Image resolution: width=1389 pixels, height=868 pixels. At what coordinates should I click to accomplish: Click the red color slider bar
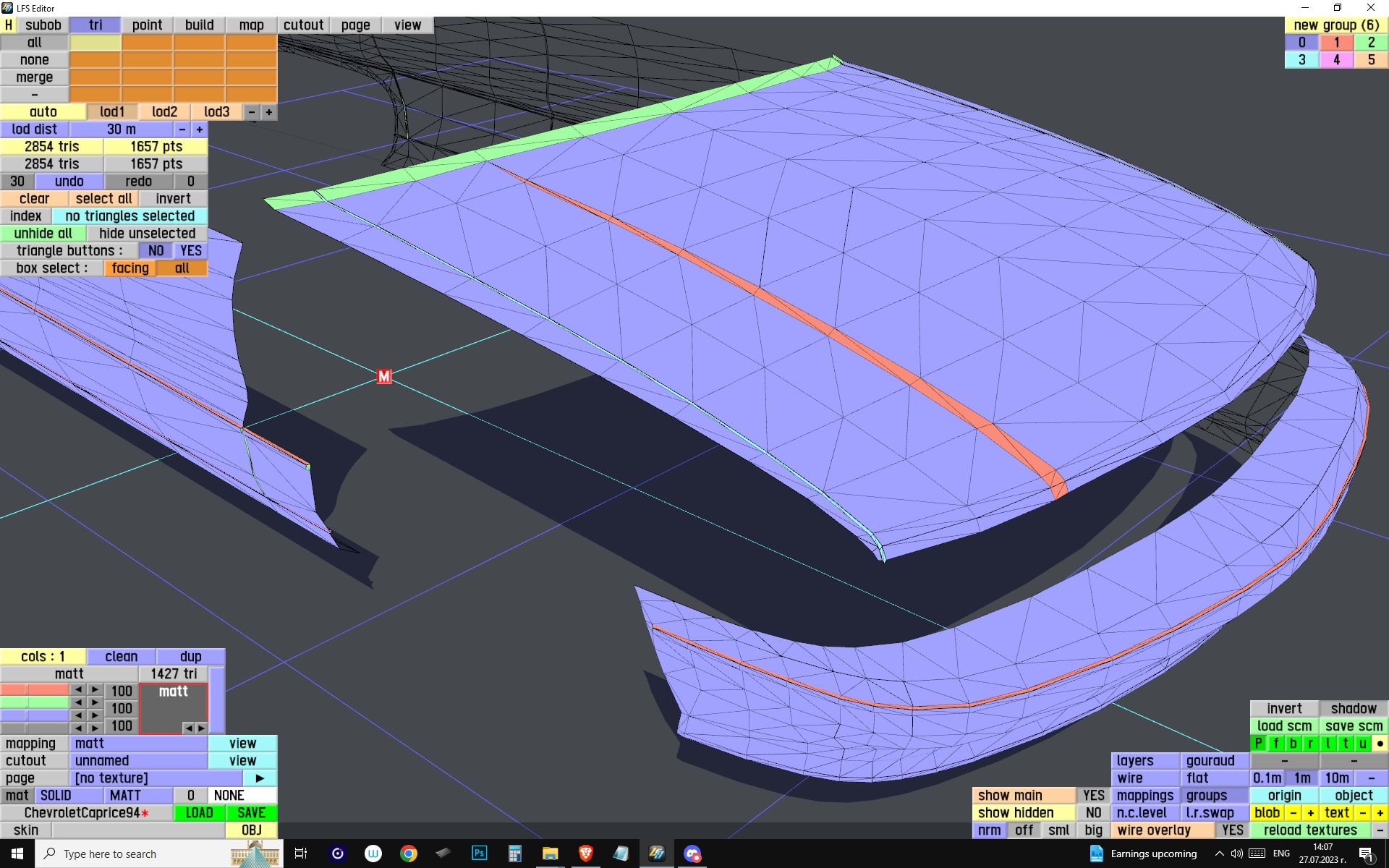point(35,690)
